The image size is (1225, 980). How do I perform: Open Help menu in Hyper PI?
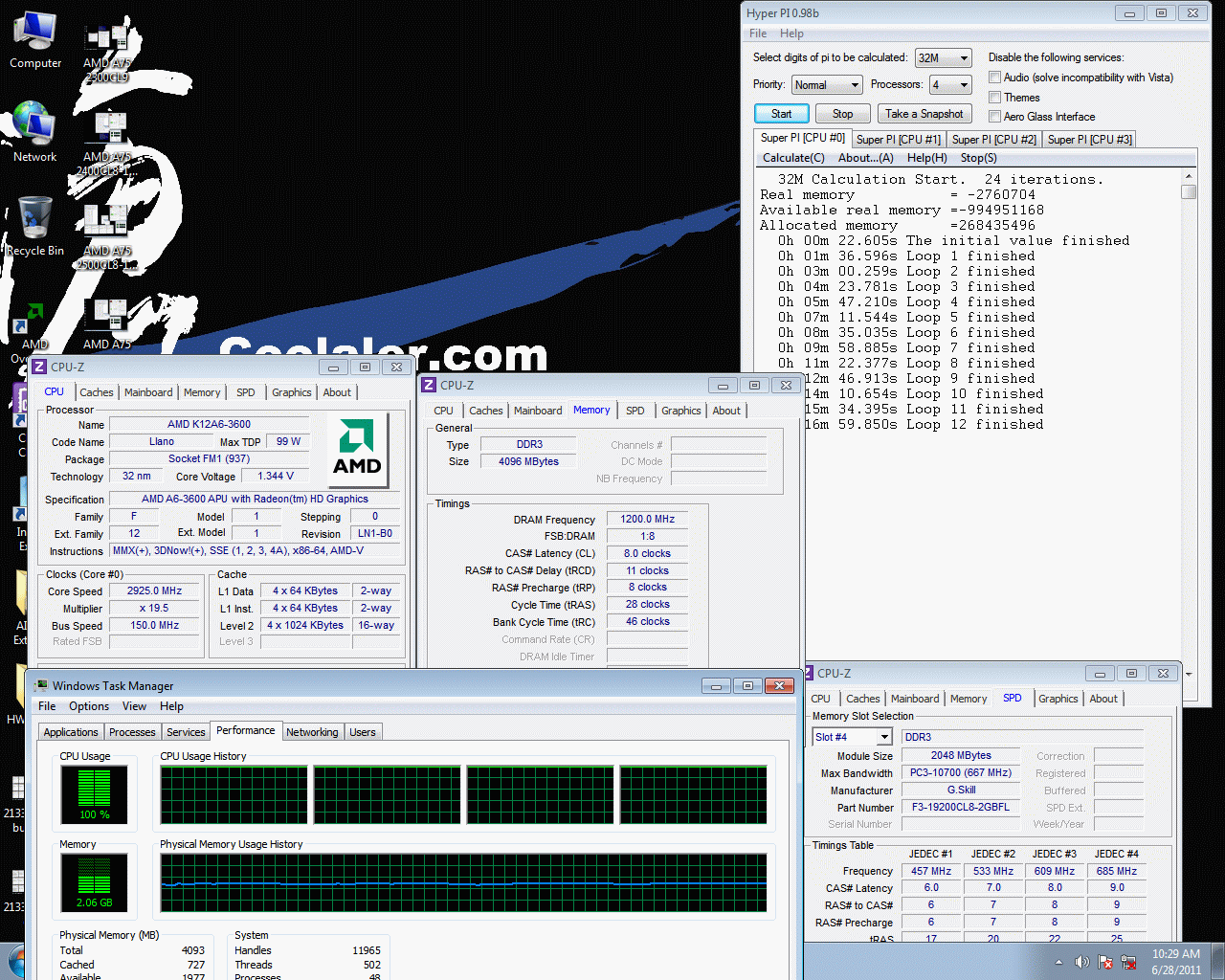[791, 33]
